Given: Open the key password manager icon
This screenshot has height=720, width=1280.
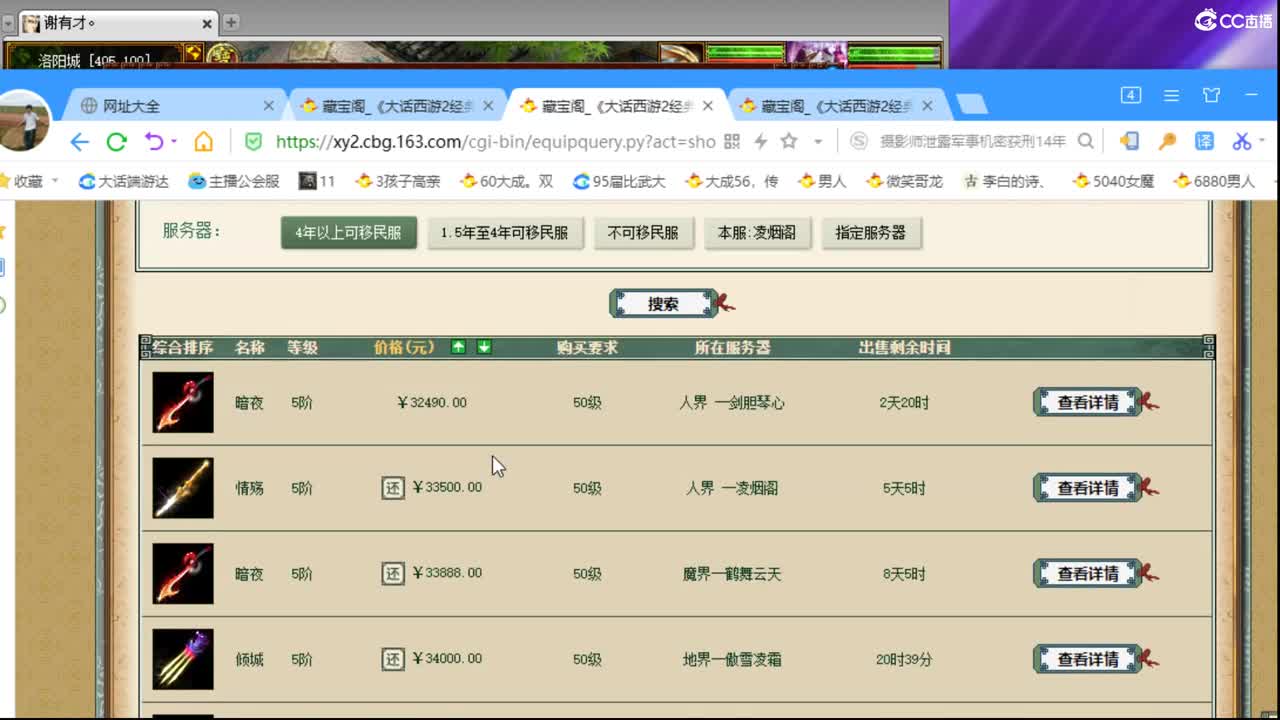Looking at the screenshot, I should [1167, 142].
